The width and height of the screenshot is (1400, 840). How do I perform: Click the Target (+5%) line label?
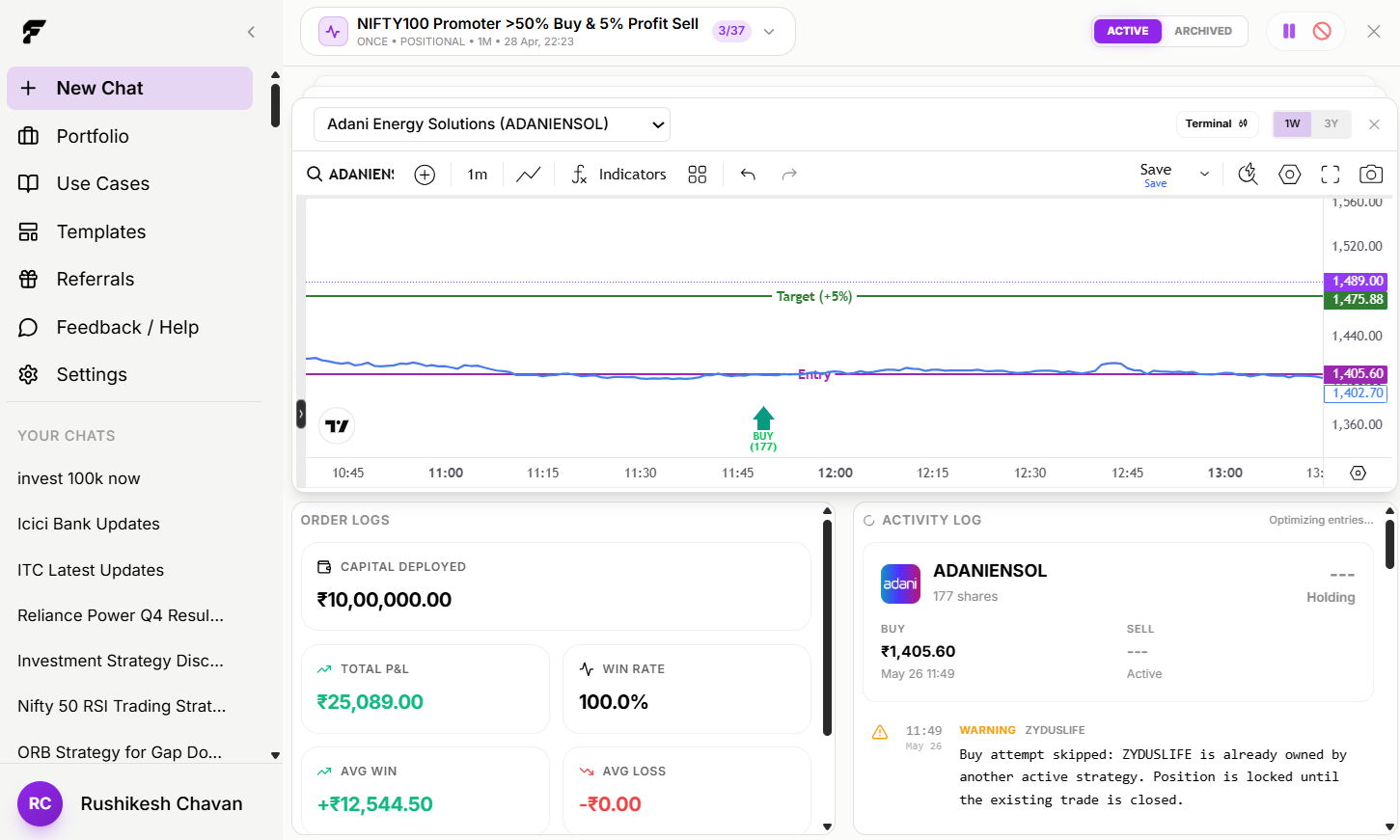814,297
